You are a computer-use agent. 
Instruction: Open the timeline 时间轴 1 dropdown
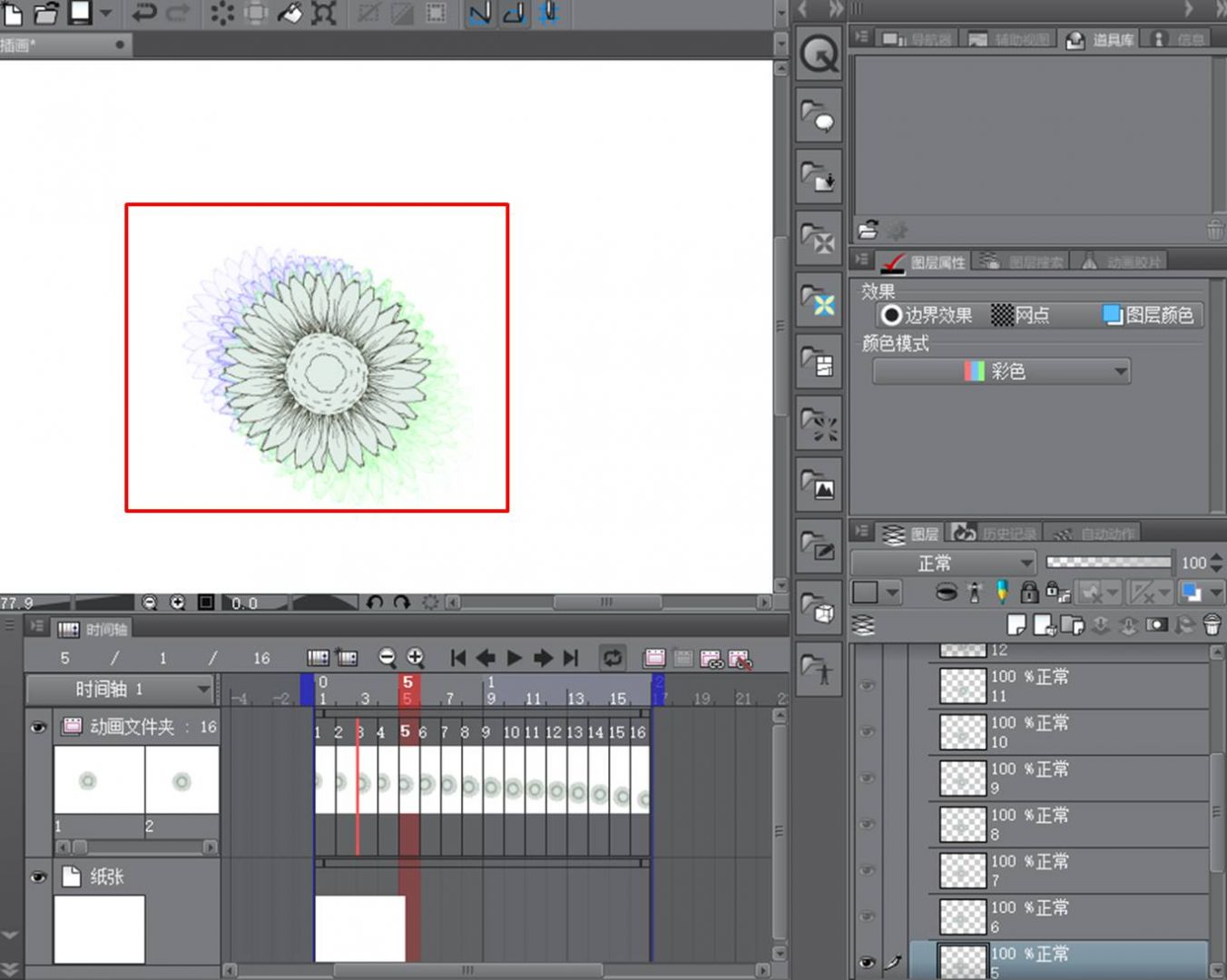119,690
